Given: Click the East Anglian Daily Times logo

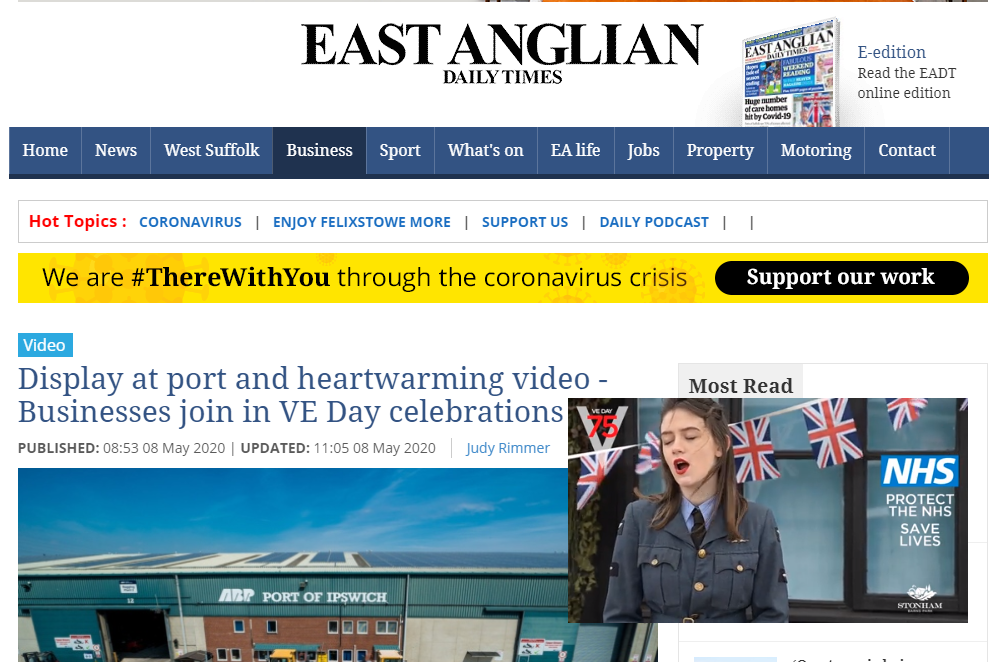Looking at the screenshot, I should pyautogui.click(x=502, y=54).
